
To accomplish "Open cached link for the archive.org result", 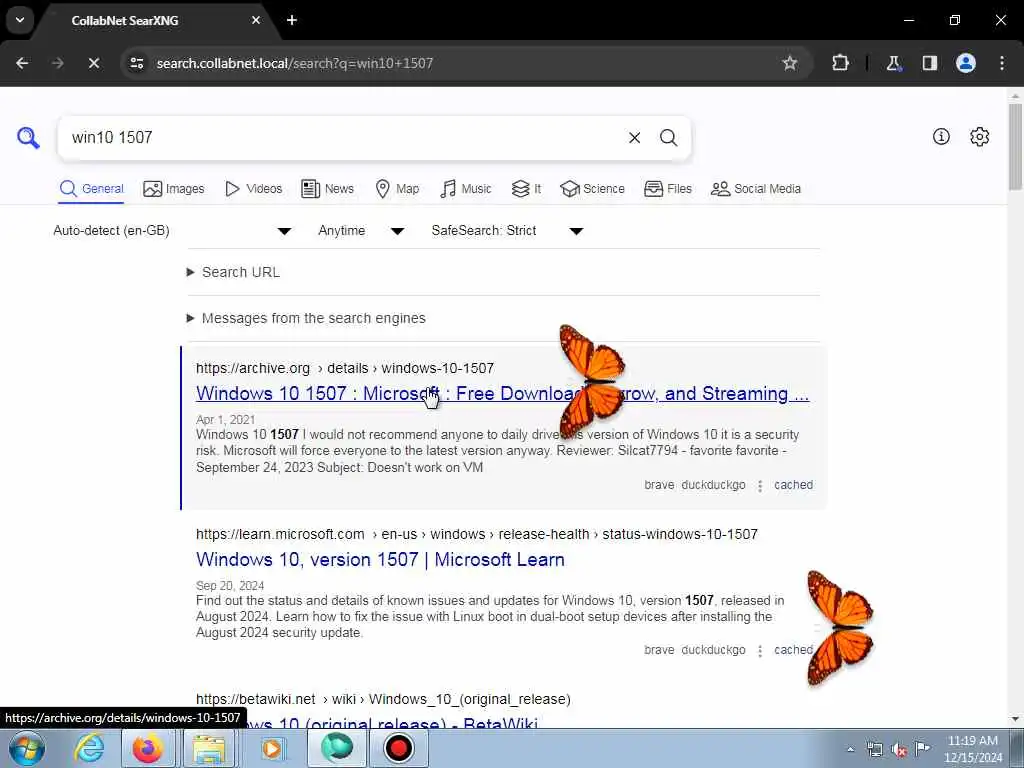I will (x=793, y=485).
